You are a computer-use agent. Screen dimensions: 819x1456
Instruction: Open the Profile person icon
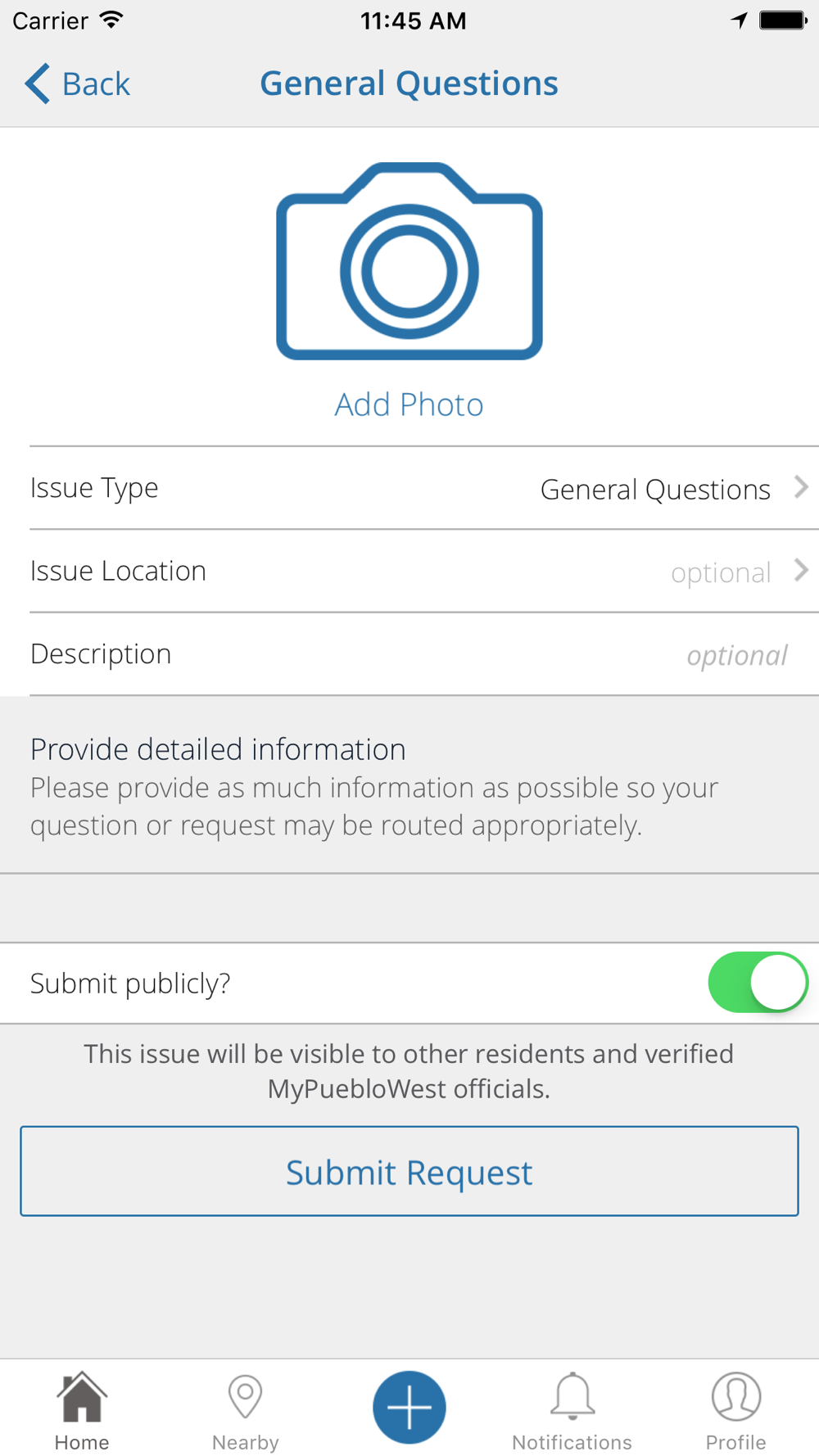tap(736, 1396)
